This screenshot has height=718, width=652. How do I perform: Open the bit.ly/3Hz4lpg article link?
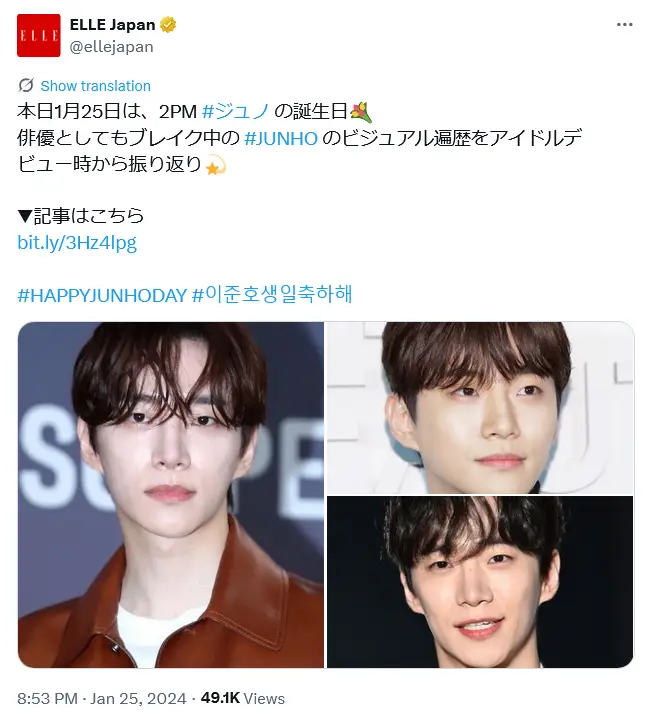coord(77,243)
